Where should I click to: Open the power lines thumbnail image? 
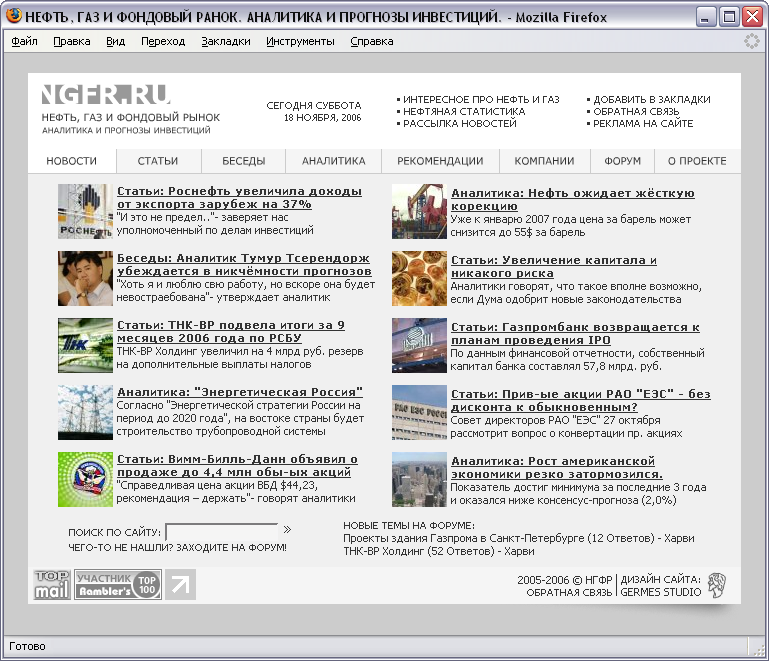[x=85, y=412]
